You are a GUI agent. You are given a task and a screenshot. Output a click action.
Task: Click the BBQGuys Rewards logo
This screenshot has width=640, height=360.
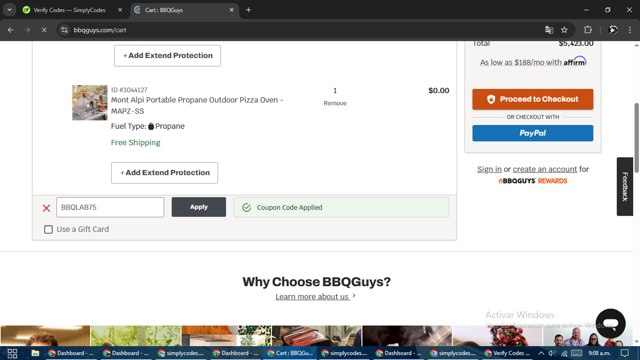pyautogui.click(x=533, y=181)
